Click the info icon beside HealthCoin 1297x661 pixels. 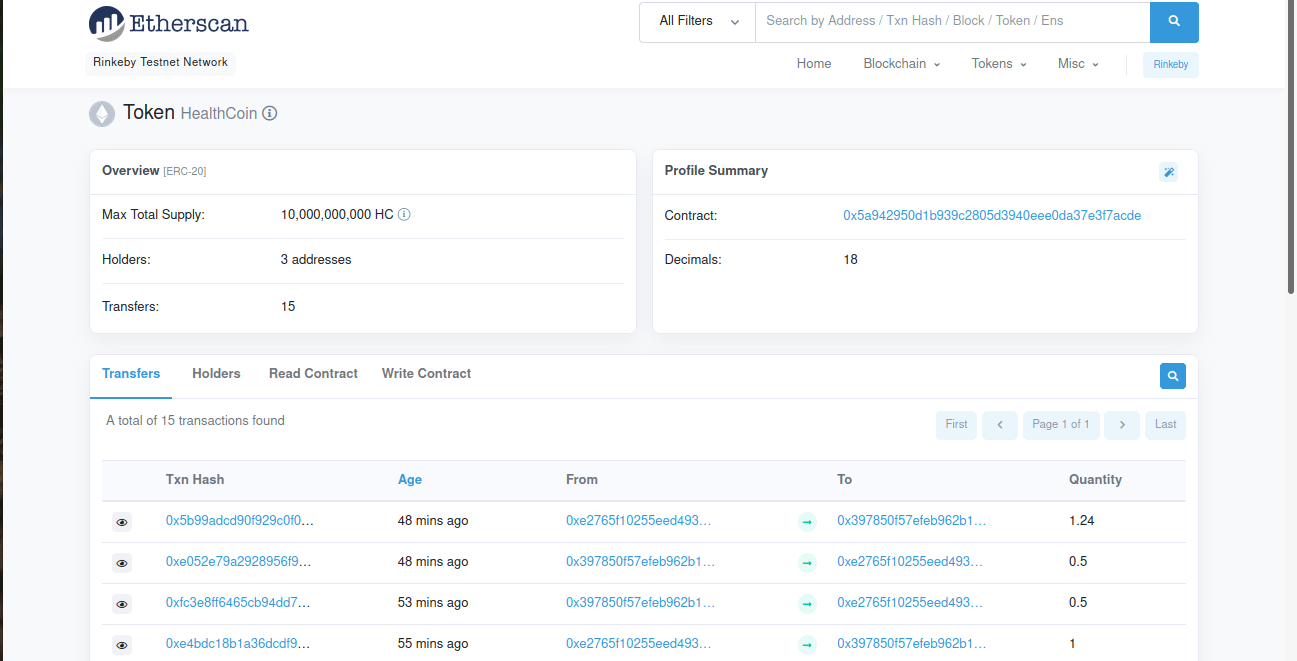click(270, 114)
